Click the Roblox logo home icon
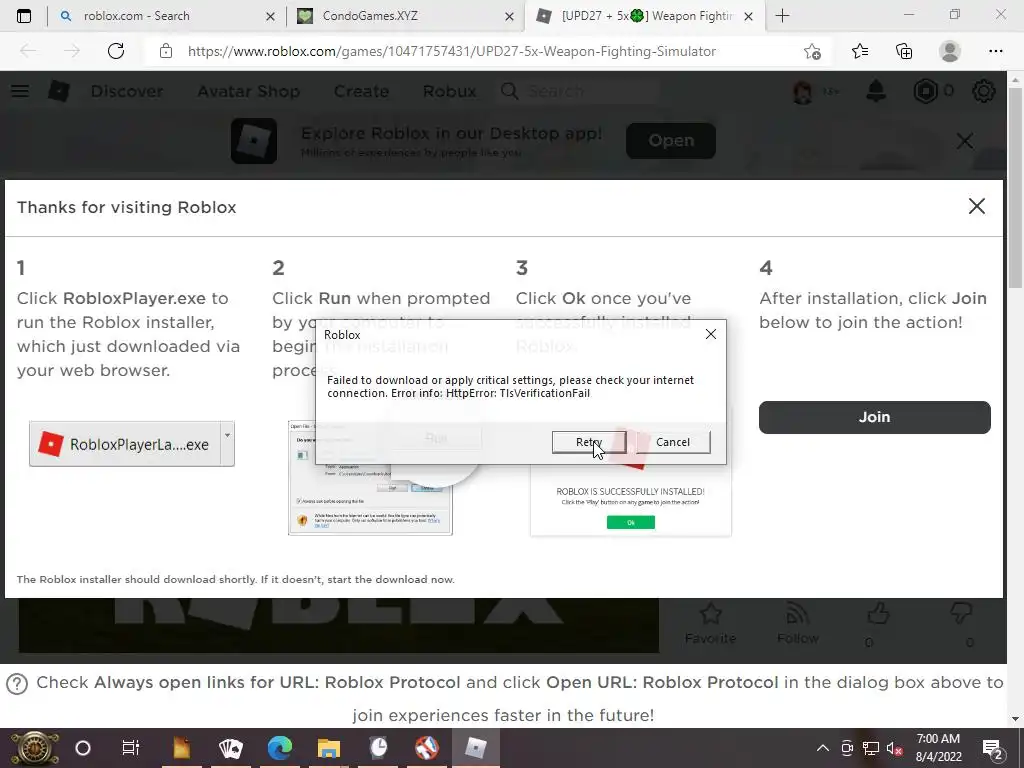The height and width of the screenshot is (768, 1024). pyautogui.click(x=59, y=91)
